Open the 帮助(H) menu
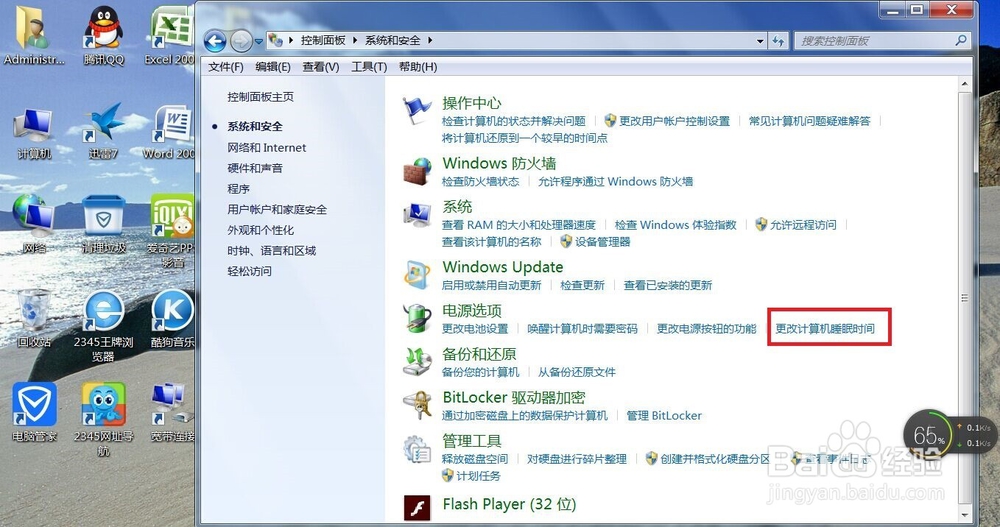 [x=418, y=67]
